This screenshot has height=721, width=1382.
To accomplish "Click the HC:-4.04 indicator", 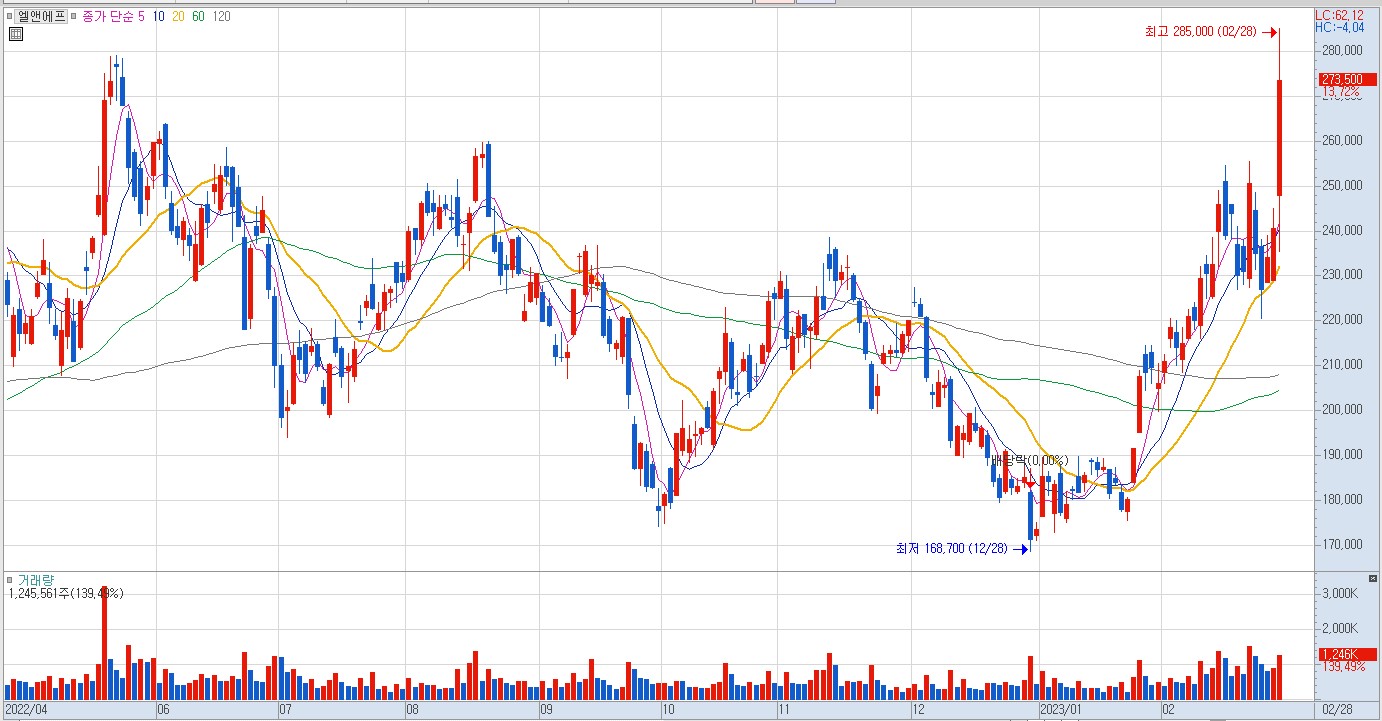I will coord(1338,28).
